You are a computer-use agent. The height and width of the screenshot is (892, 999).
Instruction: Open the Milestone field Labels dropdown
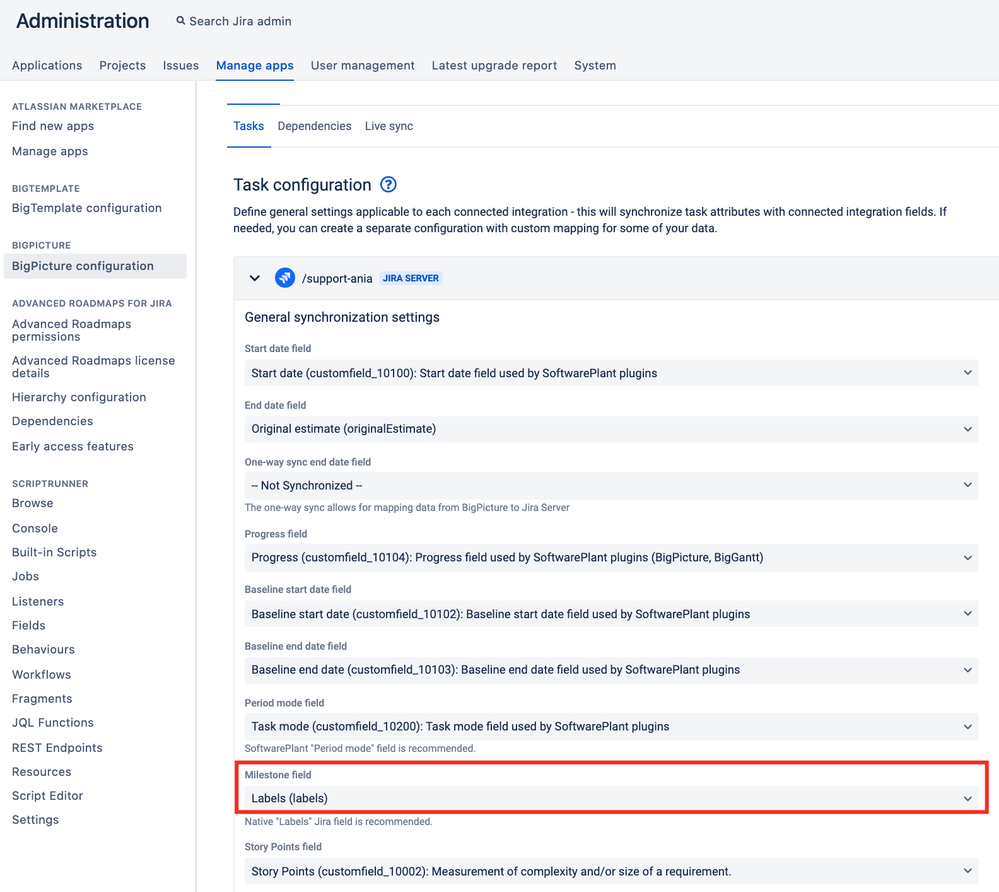tap(611, 798)
